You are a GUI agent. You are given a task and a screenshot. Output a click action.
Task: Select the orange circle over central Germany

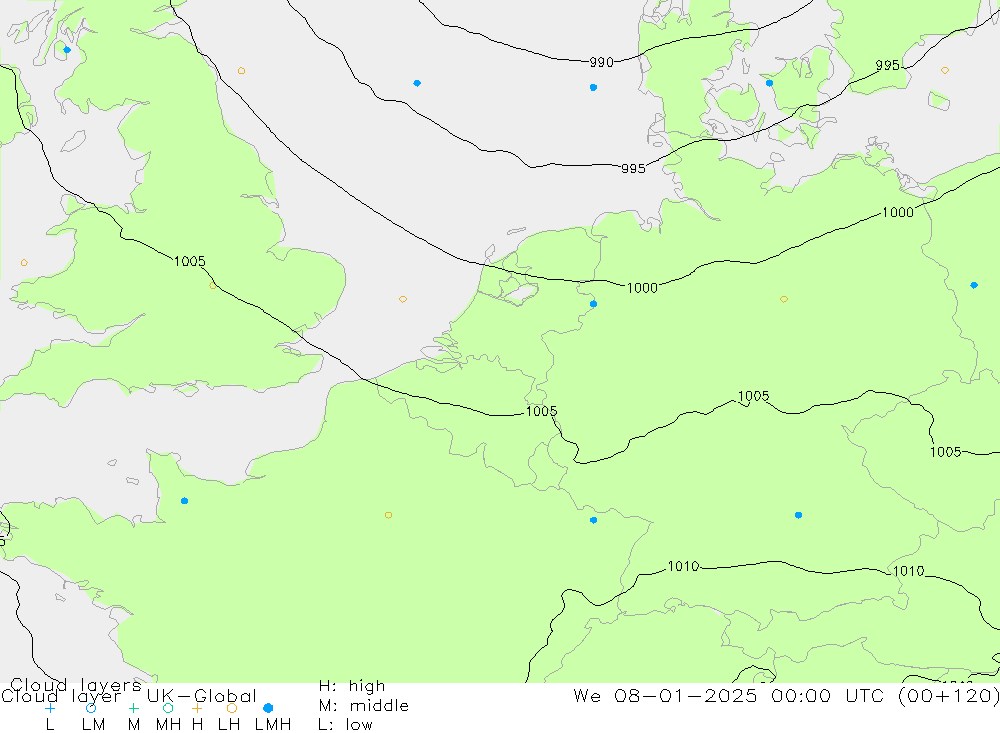click(x=784, y=299)
